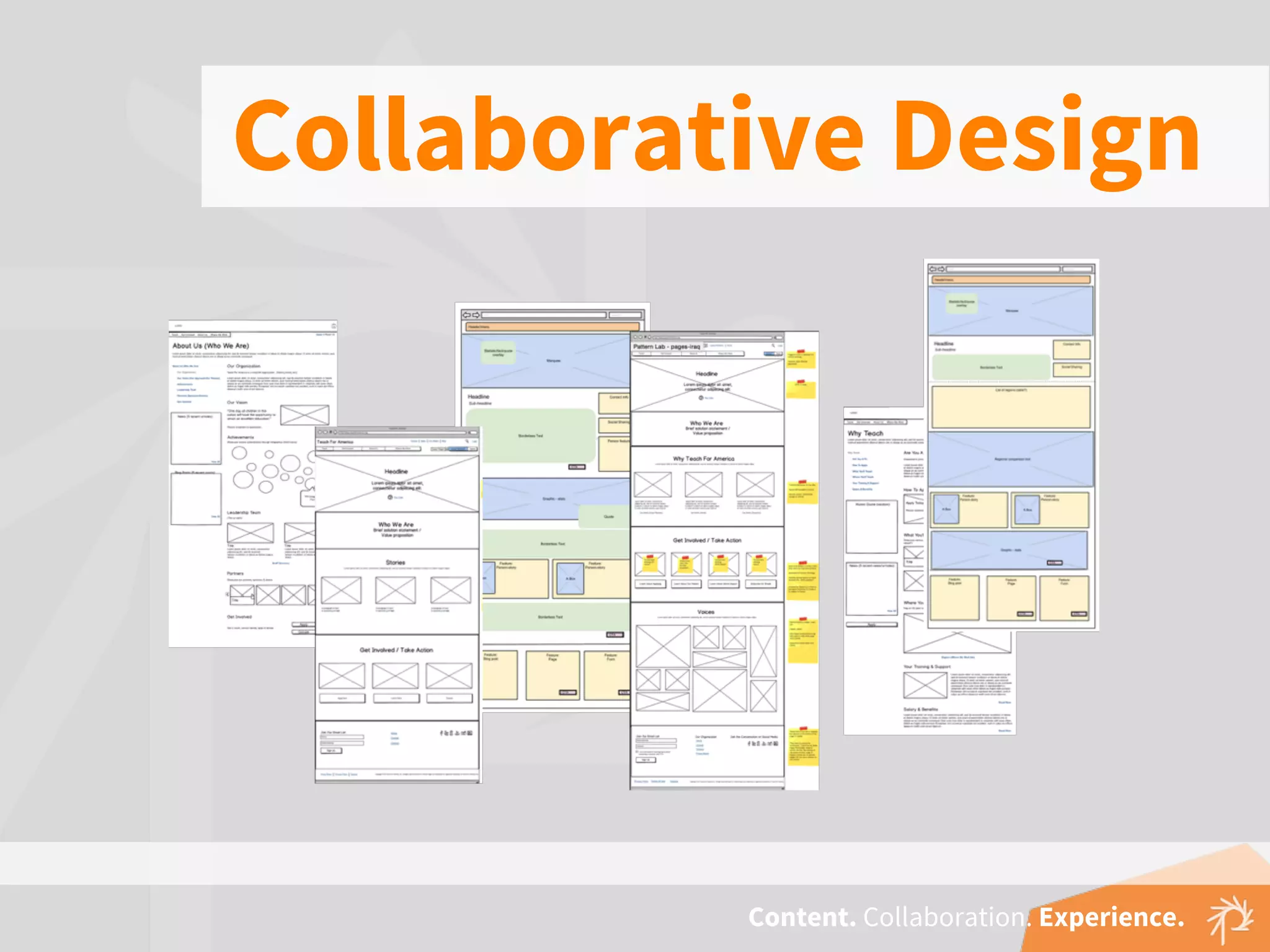Screen dimensions: 1270x952
Task: Click the "Pattern Lab - pages-iraq" title
Action: click(x=667, y=346)
